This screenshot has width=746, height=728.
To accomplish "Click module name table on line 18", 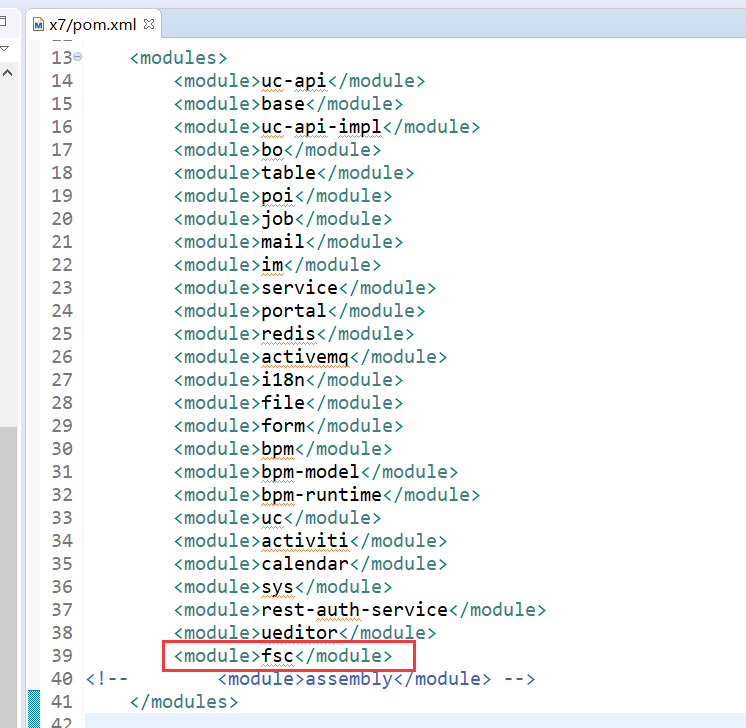I will [288, 173].
